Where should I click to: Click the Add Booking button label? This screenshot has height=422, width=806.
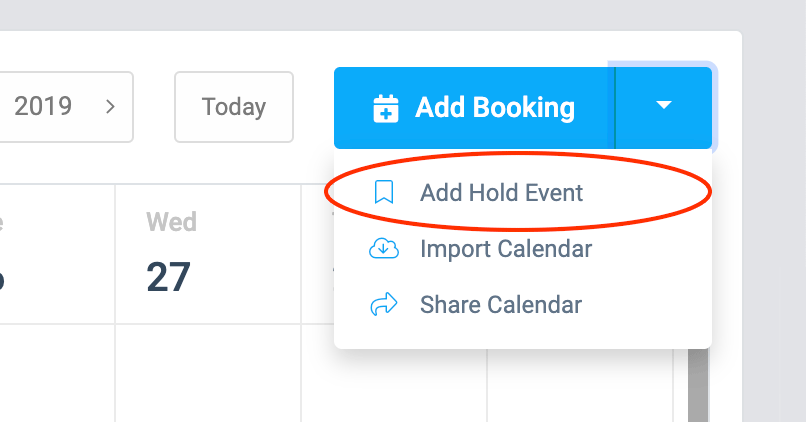tap(494, 107)
